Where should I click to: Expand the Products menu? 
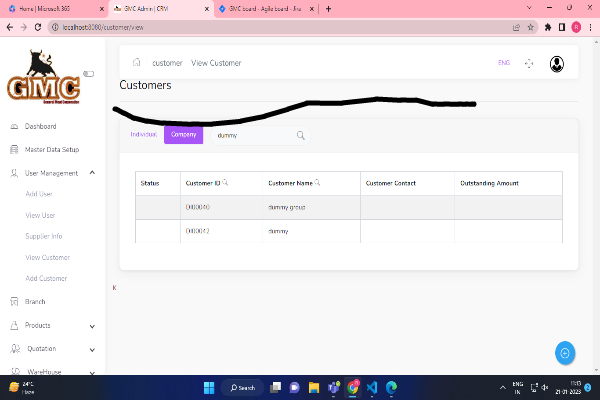92,325
